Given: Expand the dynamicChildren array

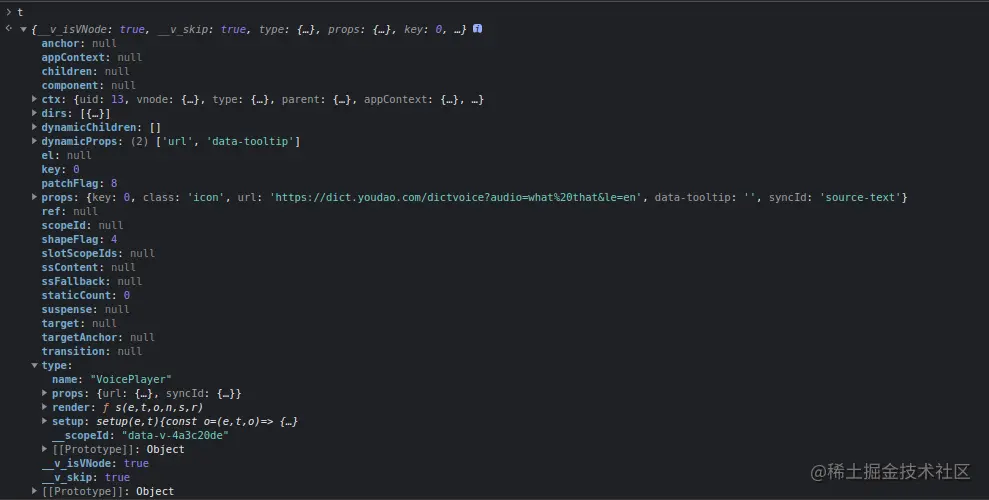Looking at the screenshot, I should (35, 128).
